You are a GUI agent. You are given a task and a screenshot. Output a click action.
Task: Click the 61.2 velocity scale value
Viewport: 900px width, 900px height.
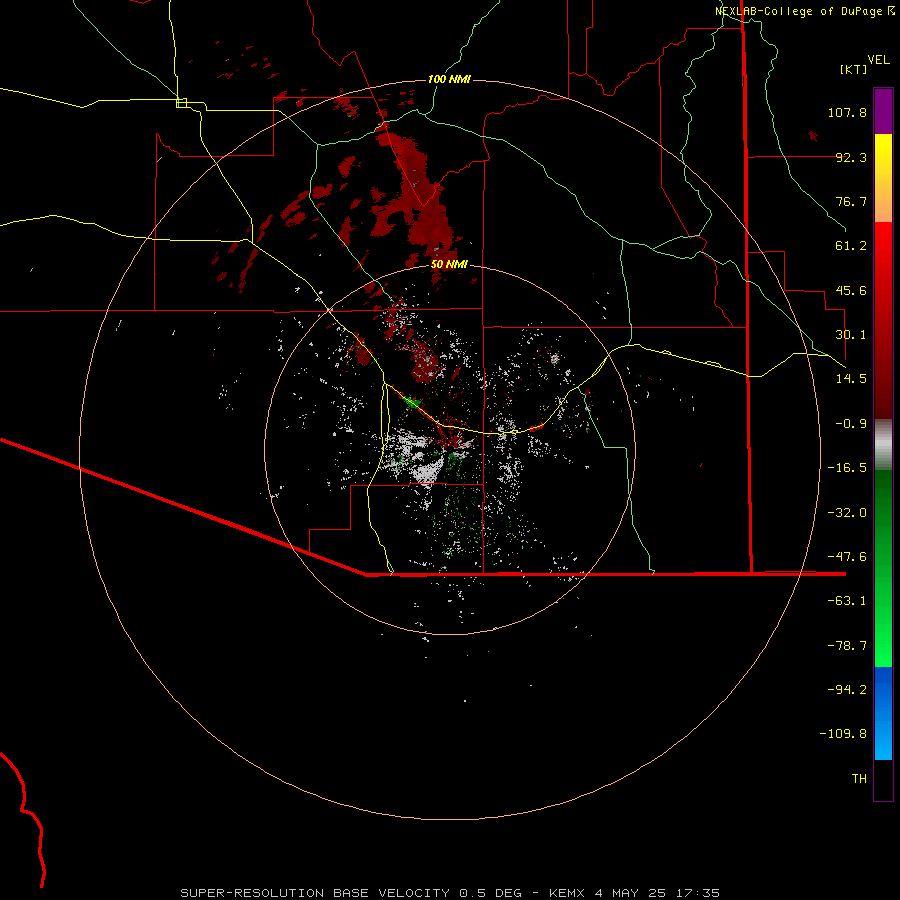pos(851,246)
